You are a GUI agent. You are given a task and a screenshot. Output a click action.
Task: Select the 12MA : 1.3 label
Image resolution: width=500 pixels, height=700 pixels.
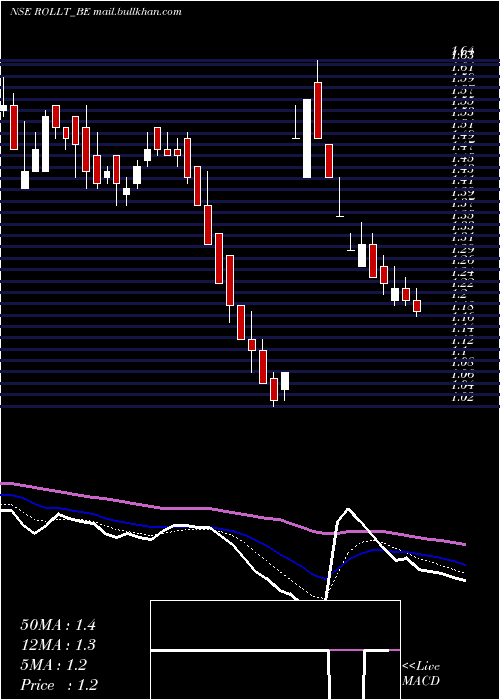point(58,645)
